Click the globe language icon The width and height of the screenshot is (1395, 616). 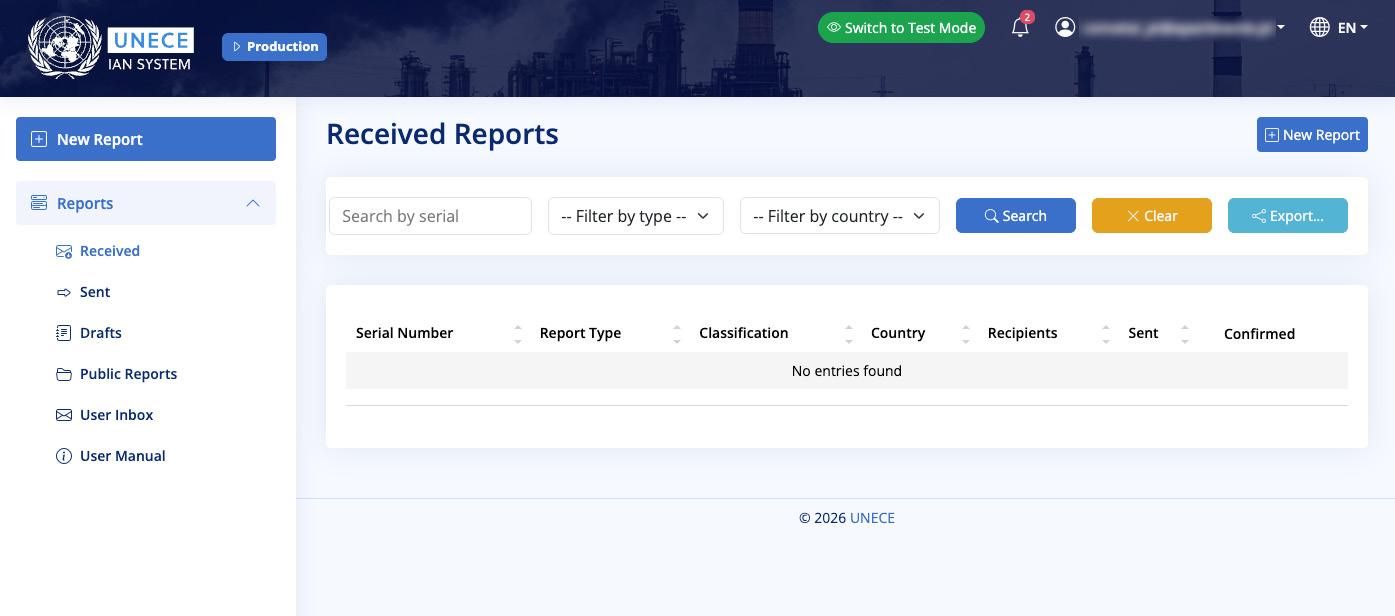[x=1319, y=27]
